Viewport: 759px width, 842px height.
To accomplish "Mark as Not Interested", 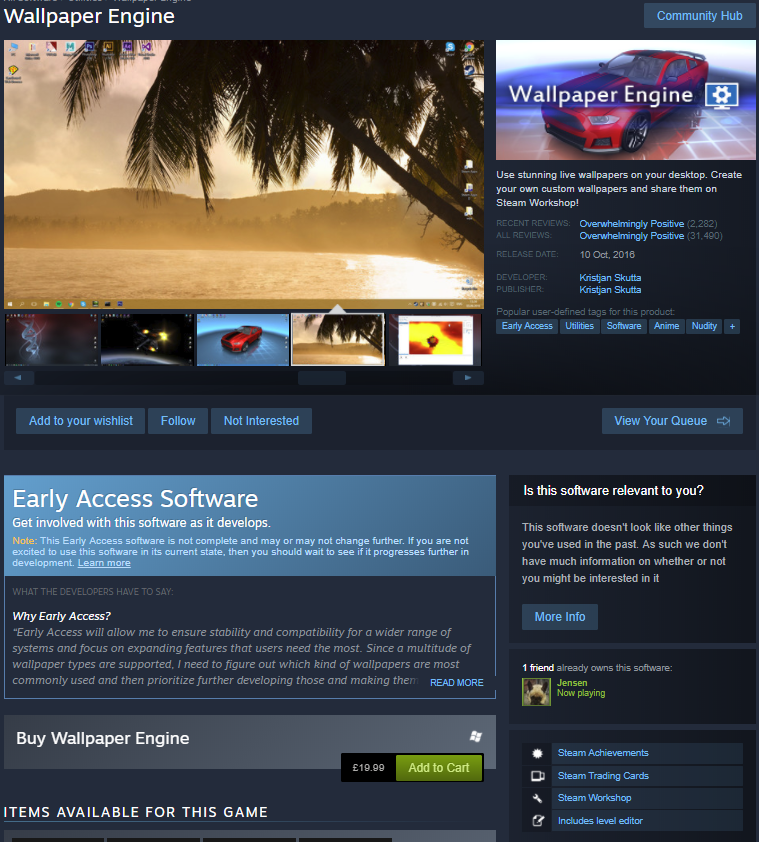I will [x=261, y=420].
